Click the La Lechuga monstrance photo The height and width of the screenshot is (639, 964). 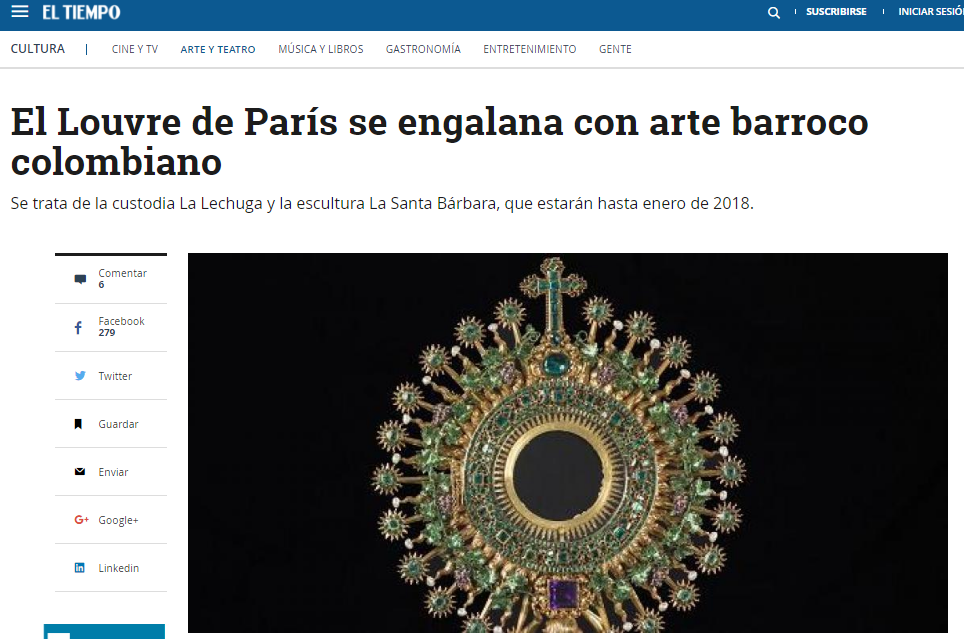coord(567,443)
